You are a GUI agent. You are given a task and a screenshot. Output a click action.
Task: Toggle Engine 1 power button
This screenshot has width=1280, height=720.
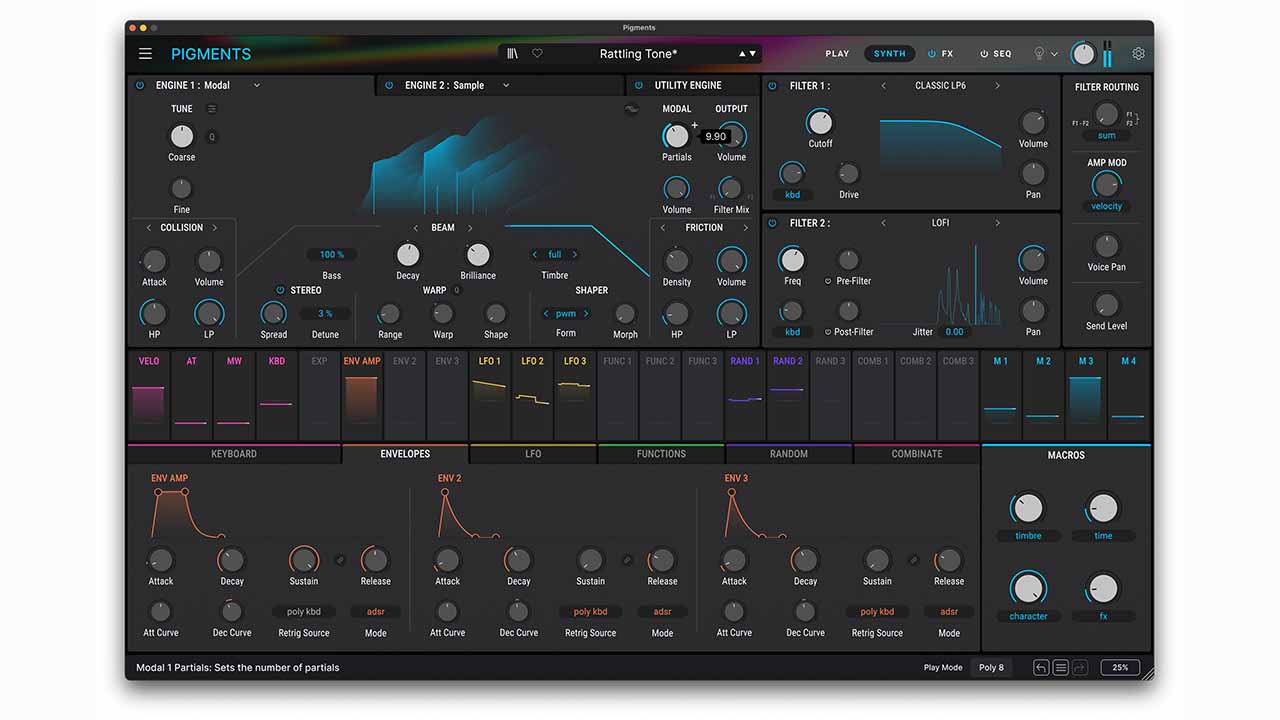140,86
